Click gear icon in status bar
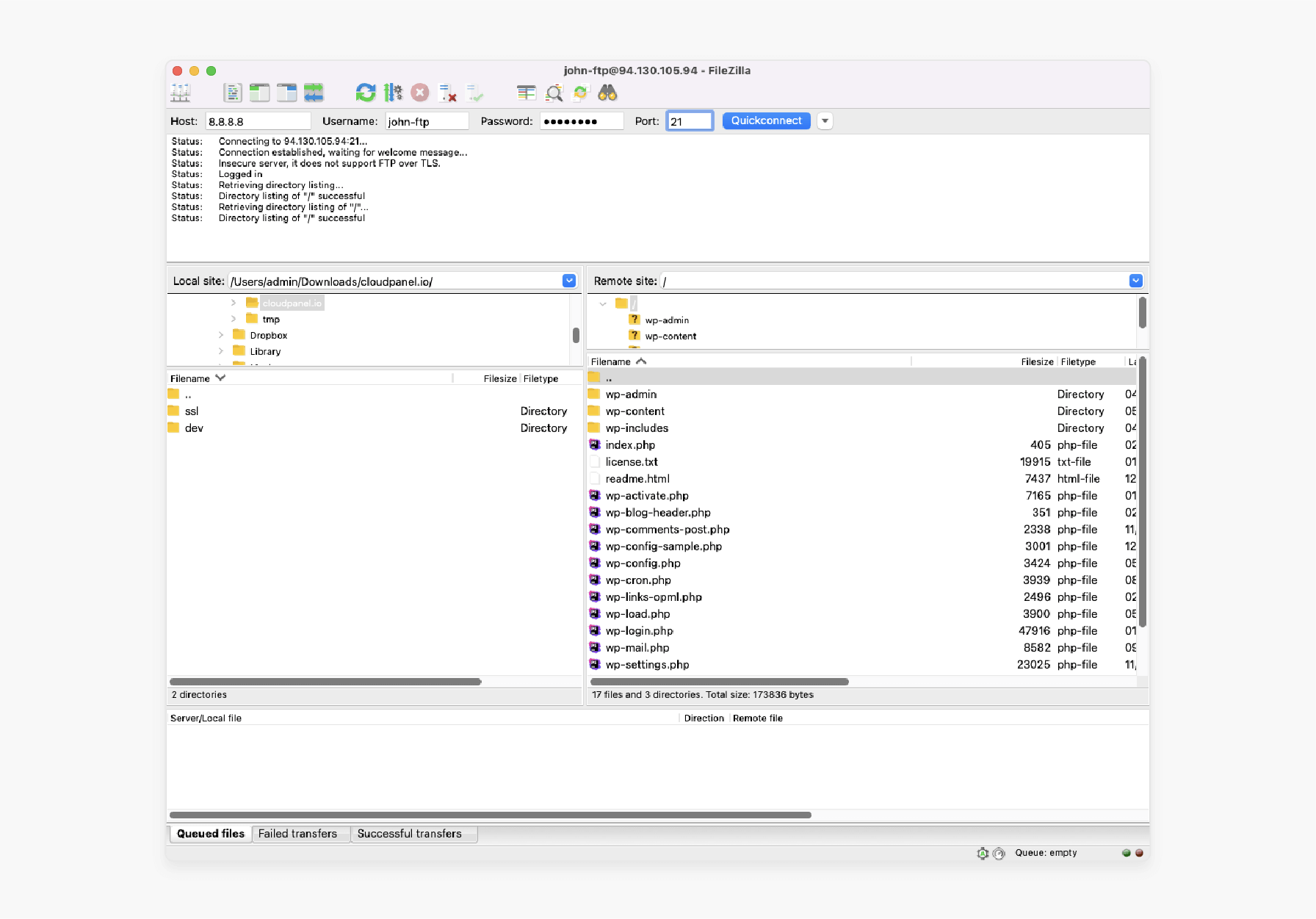Screen dimensions: 1316x919 coord(983,853)
